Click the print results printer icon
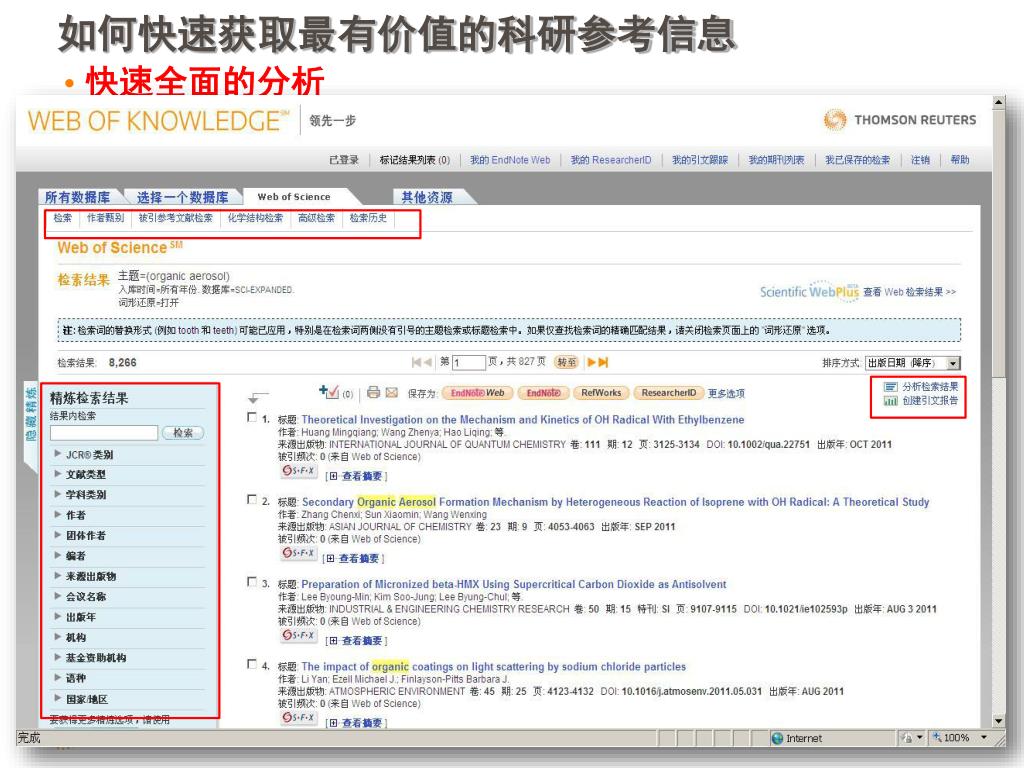 373,392
